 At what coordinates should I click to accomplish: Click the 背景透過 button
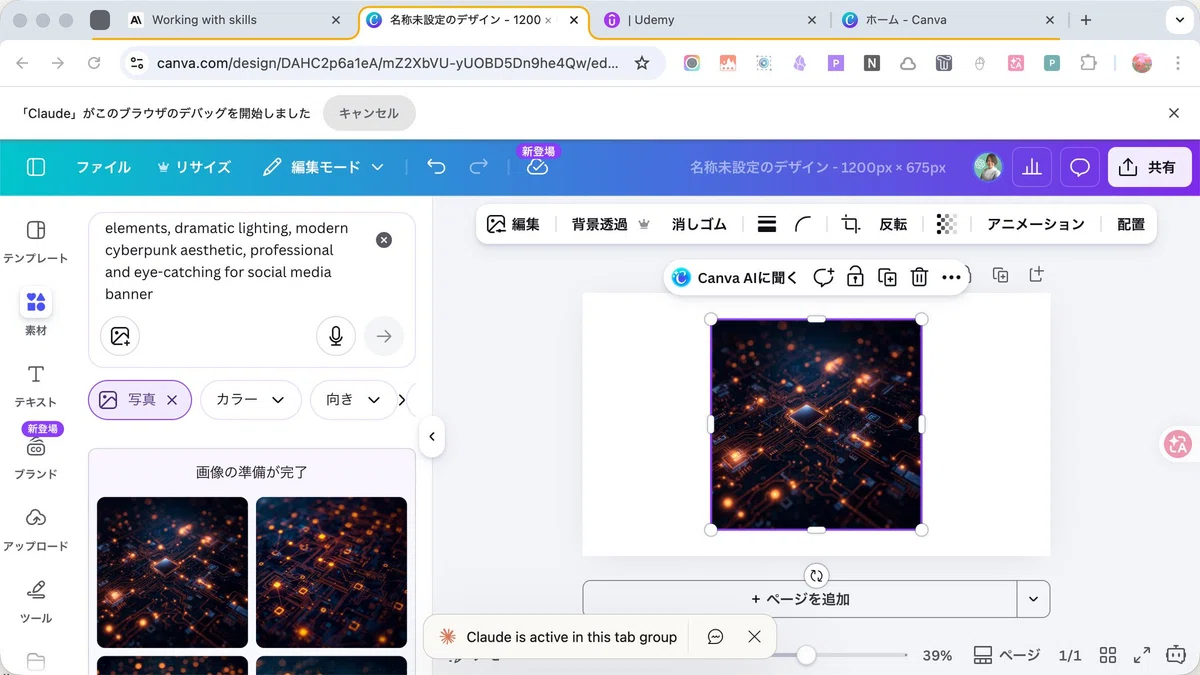[x=610, y=224]
